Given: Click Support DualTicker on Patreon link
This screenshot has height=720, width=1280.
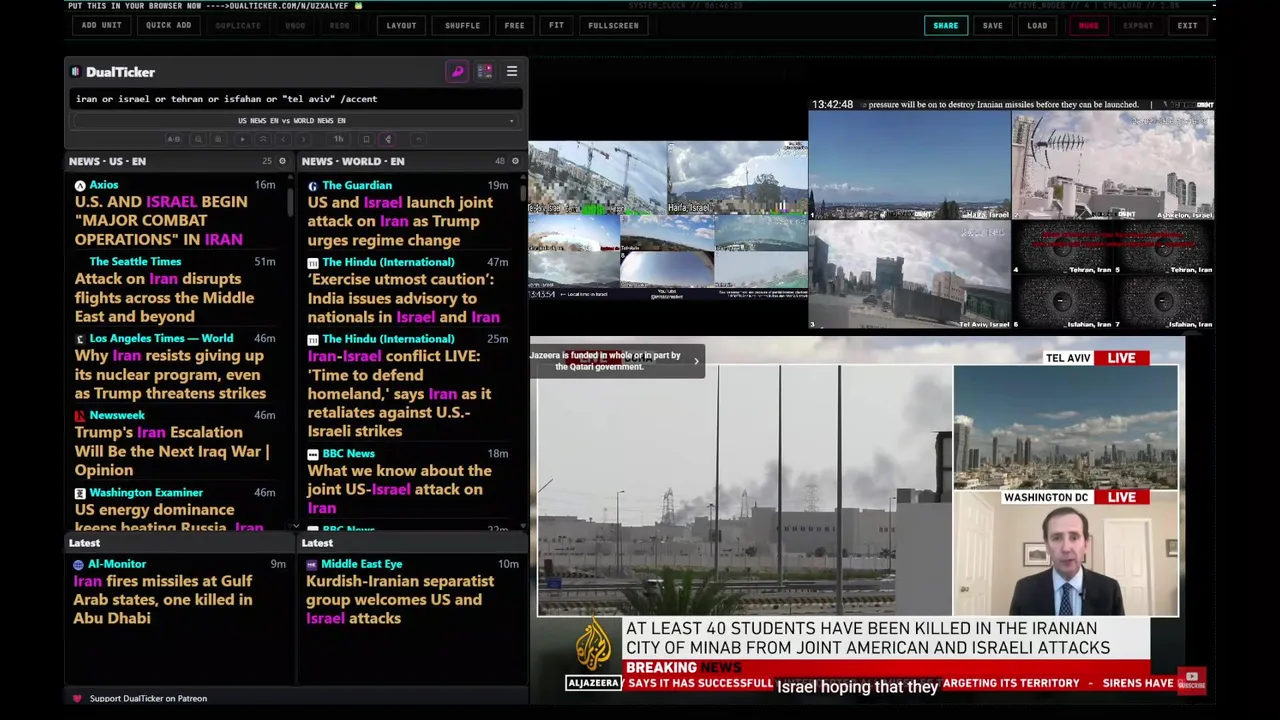Looking at the screenshot, I should click(148, 698).
